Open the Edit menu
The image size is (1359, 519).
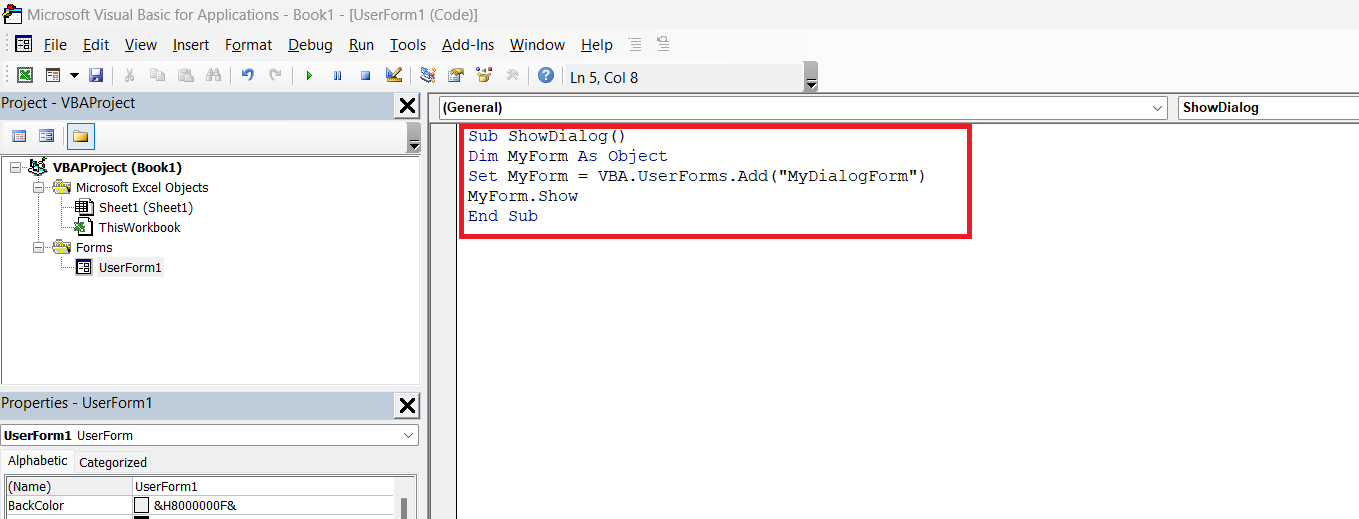96,45
